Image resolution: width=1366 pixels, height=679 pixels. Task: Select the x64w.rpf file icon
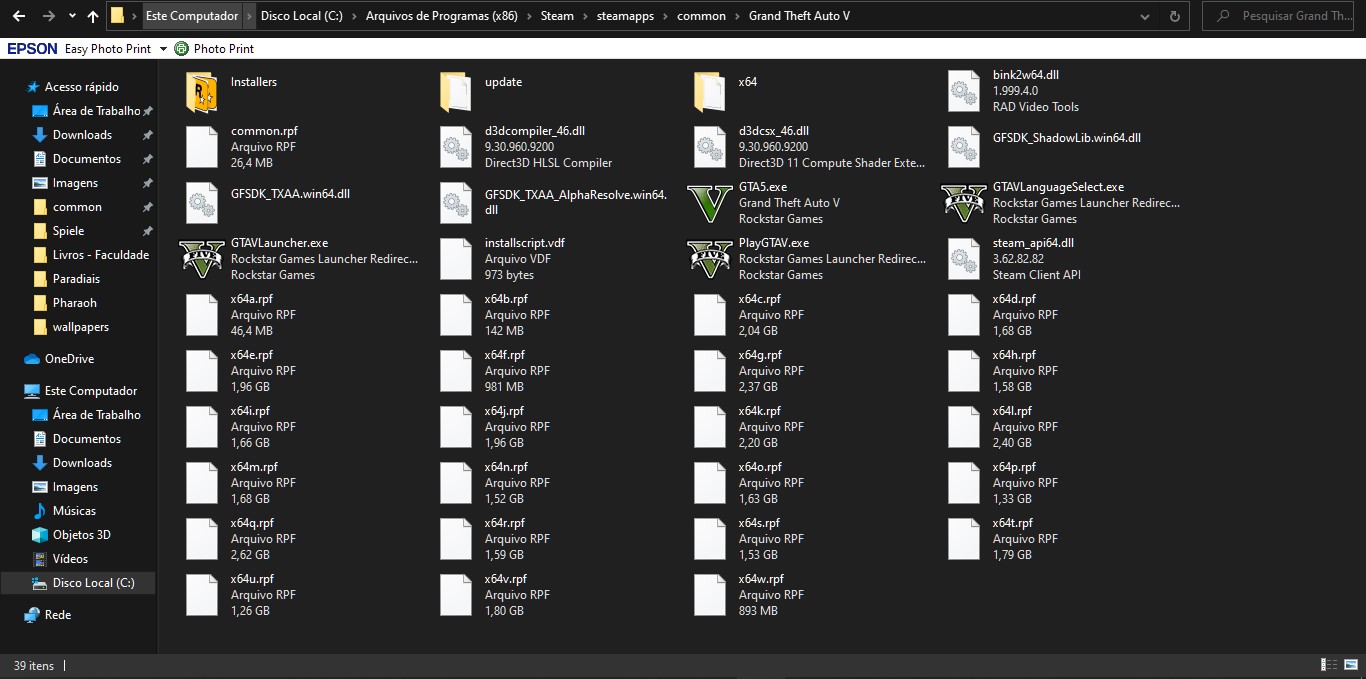(710, 595)
